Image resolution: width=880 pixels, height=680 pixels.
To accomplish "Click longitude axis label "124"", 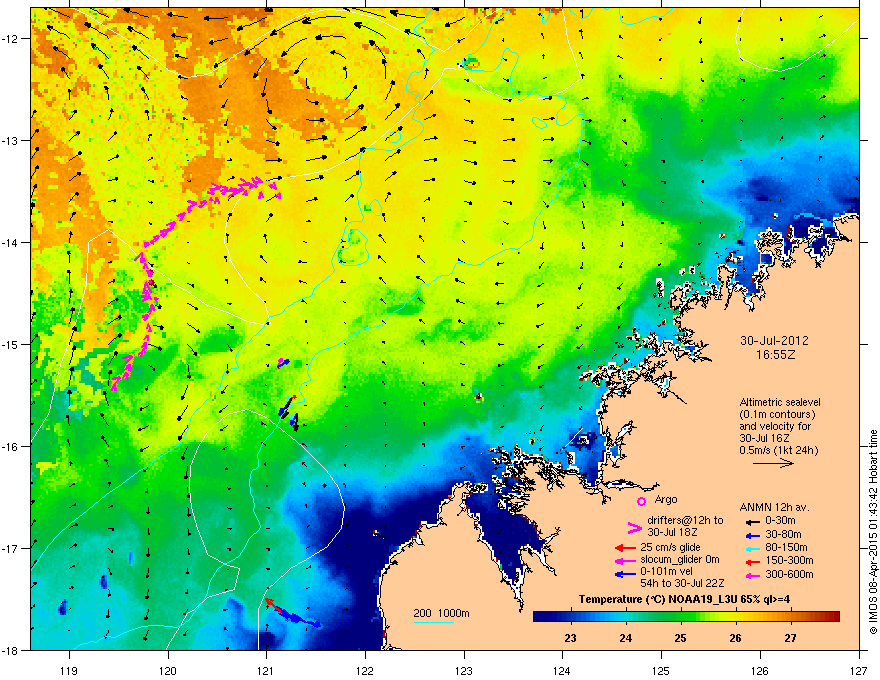I will tap(562, 670).
